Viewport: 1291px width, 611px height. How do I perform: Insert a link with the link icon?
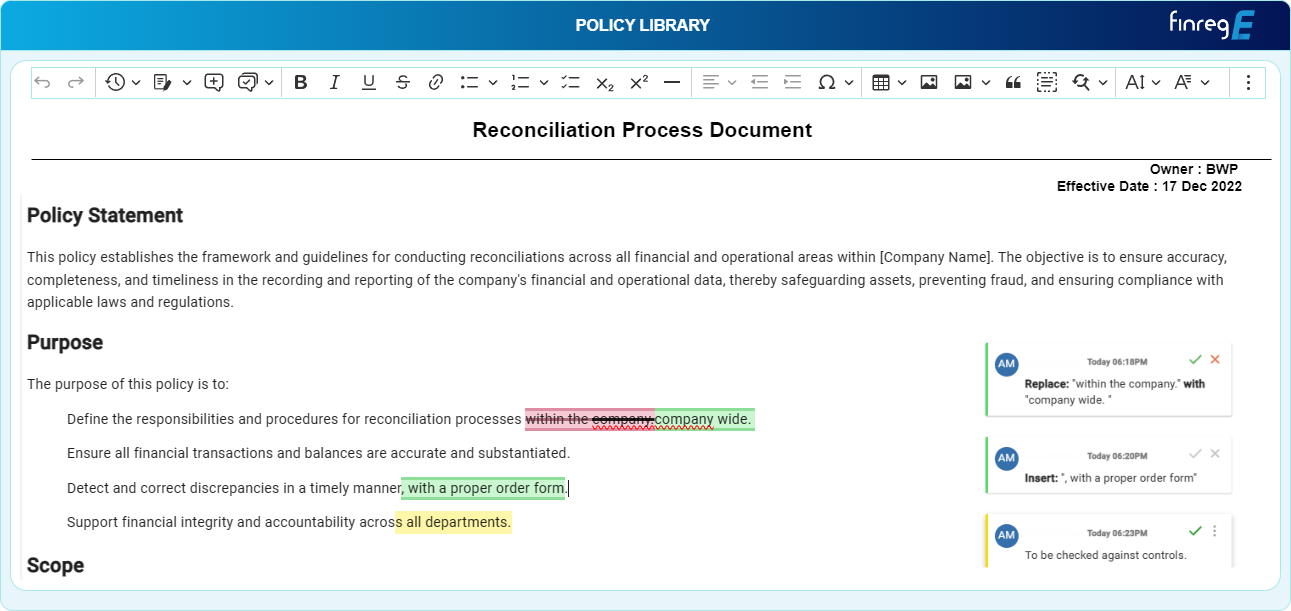[436, 82]
